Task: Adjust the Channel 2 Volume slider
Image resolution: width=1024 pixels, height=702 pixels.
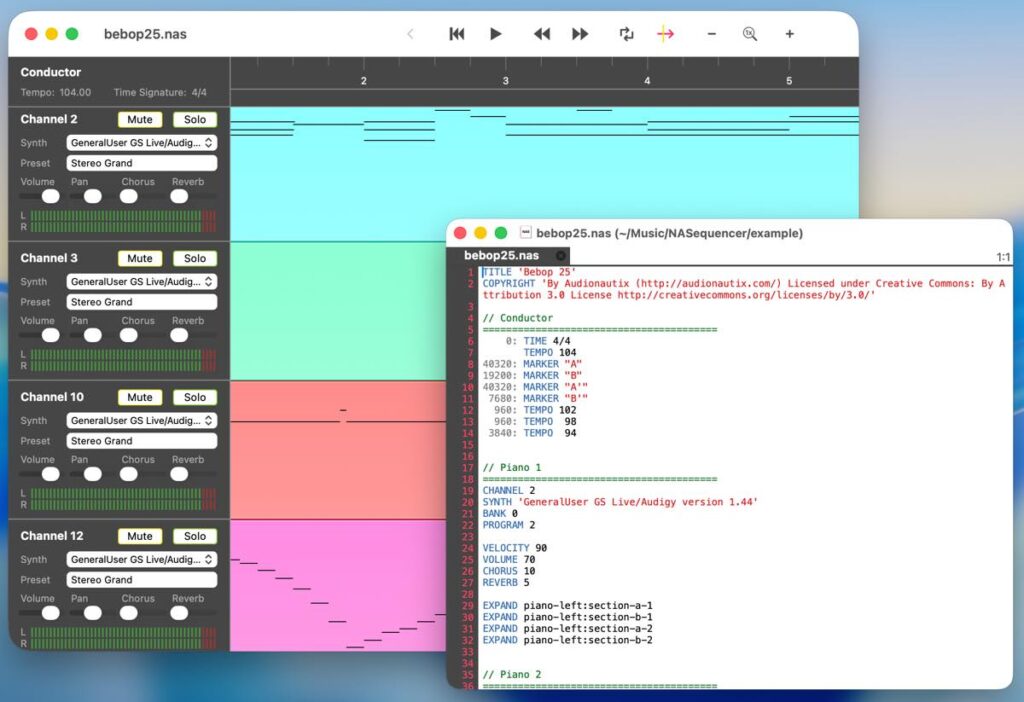Action: click(x=50, y=197)
